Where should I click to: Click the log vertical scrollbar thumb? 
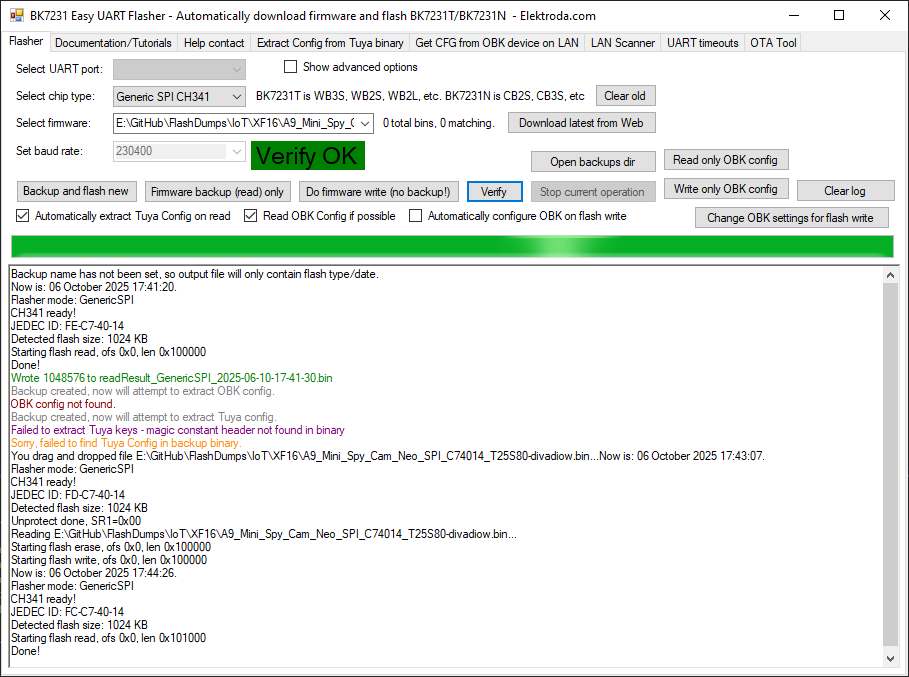890,465
